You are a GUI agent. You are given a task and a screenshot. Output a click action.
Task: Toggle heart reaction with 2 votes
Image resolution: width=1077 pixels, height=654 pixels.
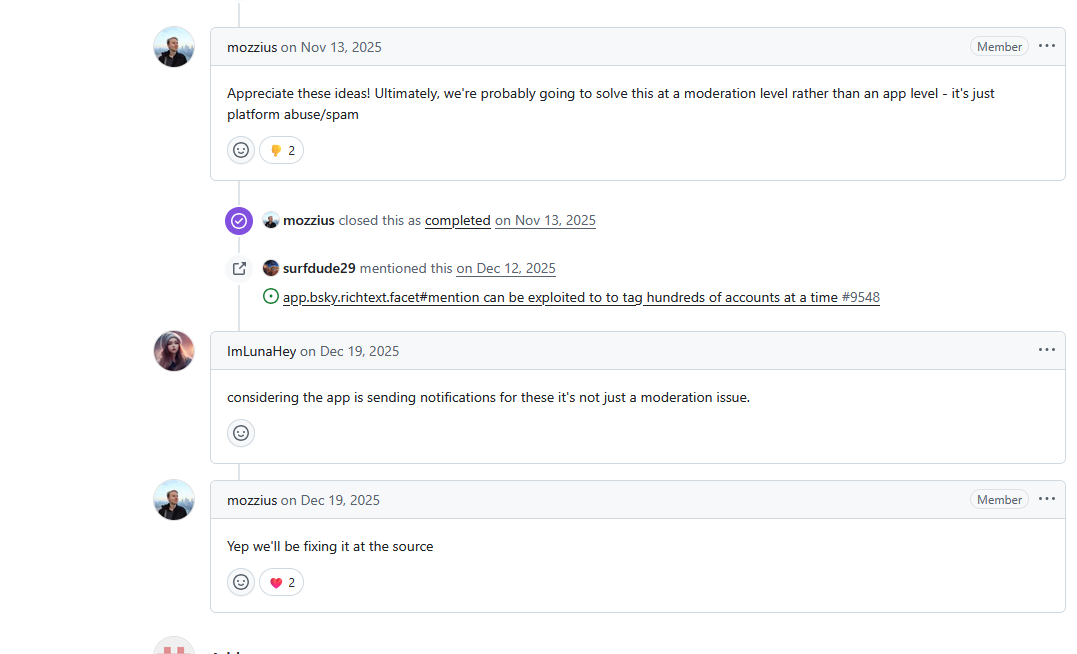pos(281,582)
